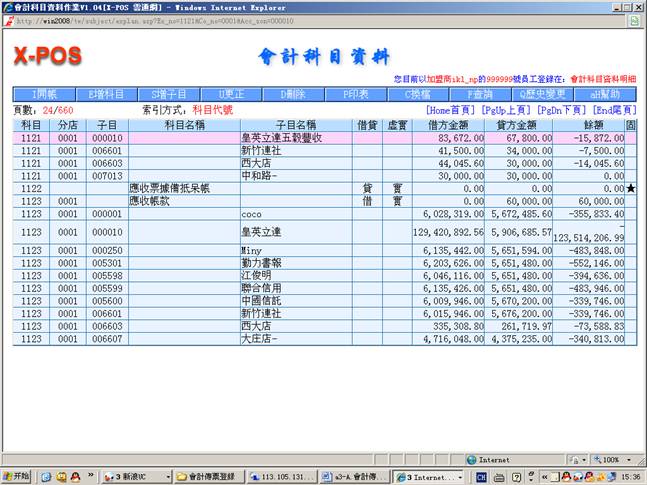Click the I開帳 toolbar button
The height and width of the screenshot is (485, 647).
coord(46,94)
